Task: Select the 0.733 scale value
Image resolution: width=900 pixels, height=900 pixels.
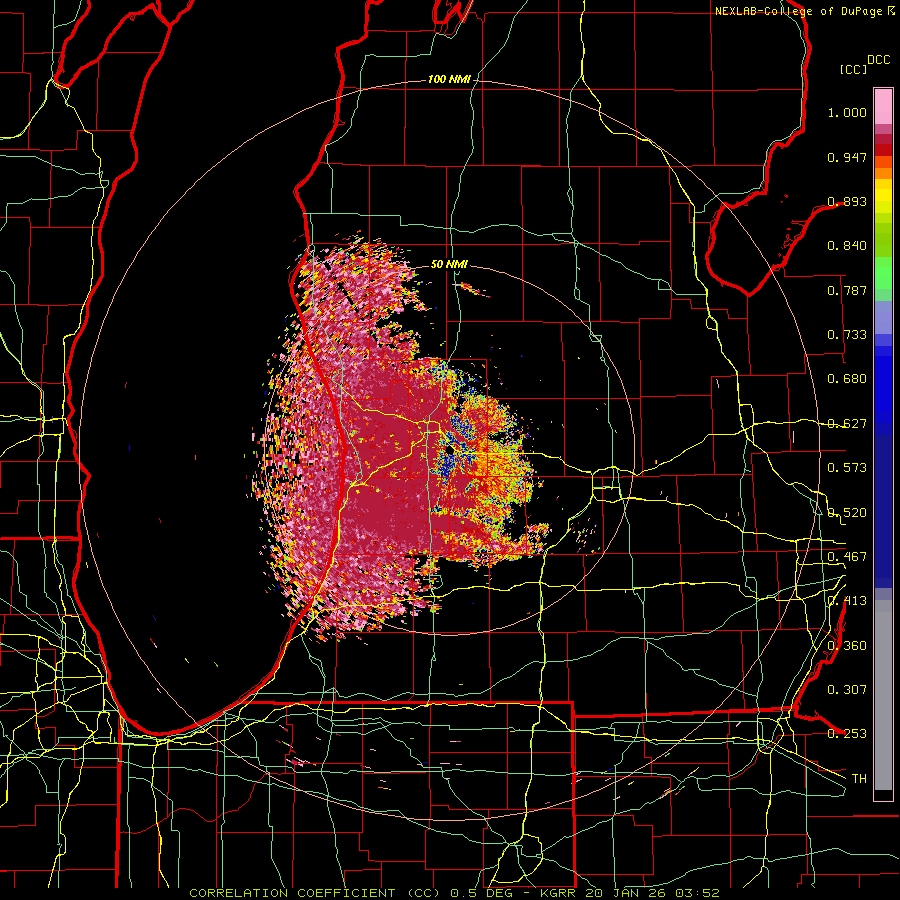Action: [847, 335]
